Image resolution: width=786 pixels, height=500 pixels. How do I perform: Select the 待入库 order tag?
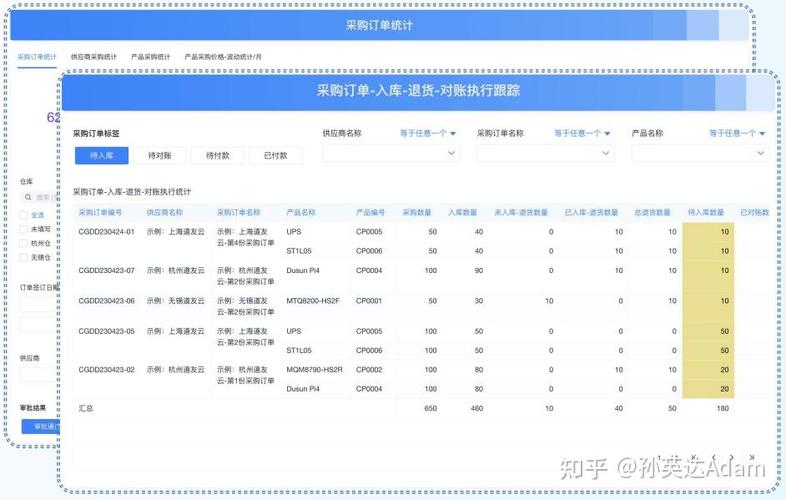click(x=102, y=155)
